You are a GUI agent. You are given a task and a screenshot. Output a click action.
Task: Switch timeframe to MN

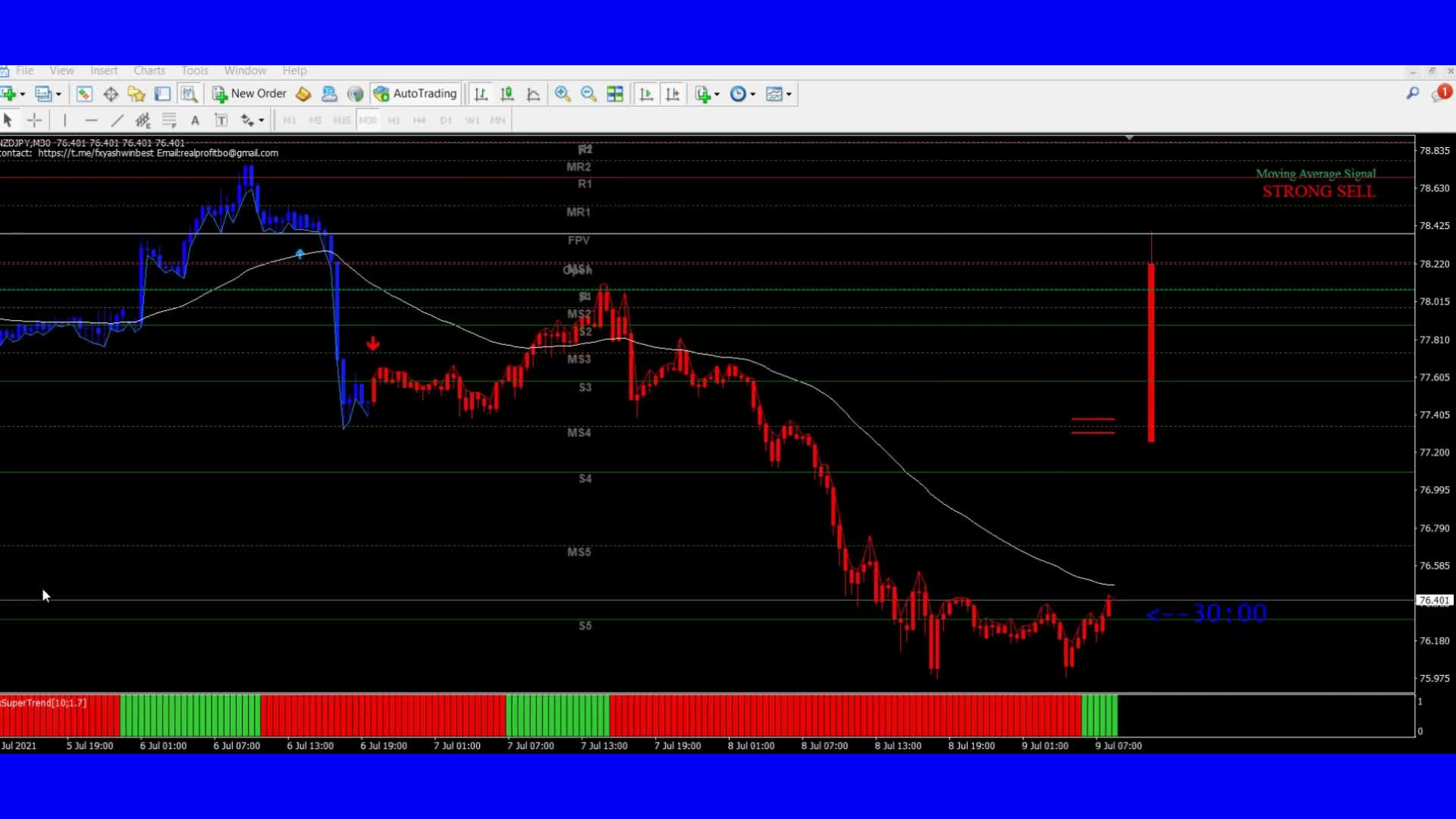click(497, 120)
